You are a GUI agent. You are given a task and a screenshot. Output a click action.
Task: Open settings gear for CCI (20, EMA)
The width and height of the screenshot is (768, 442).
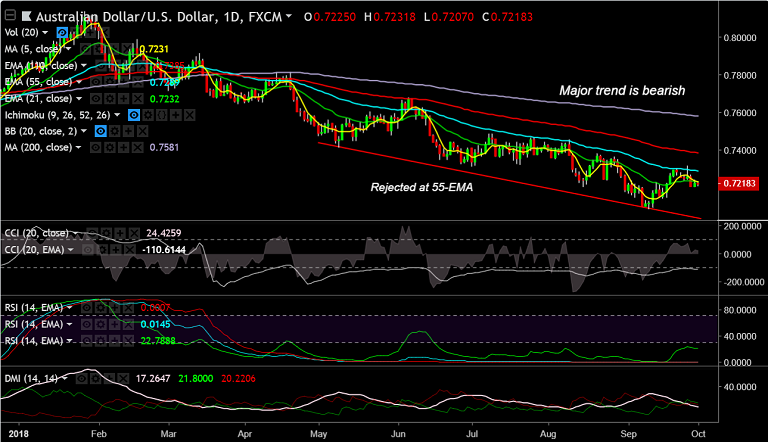(x=101, y=250)
